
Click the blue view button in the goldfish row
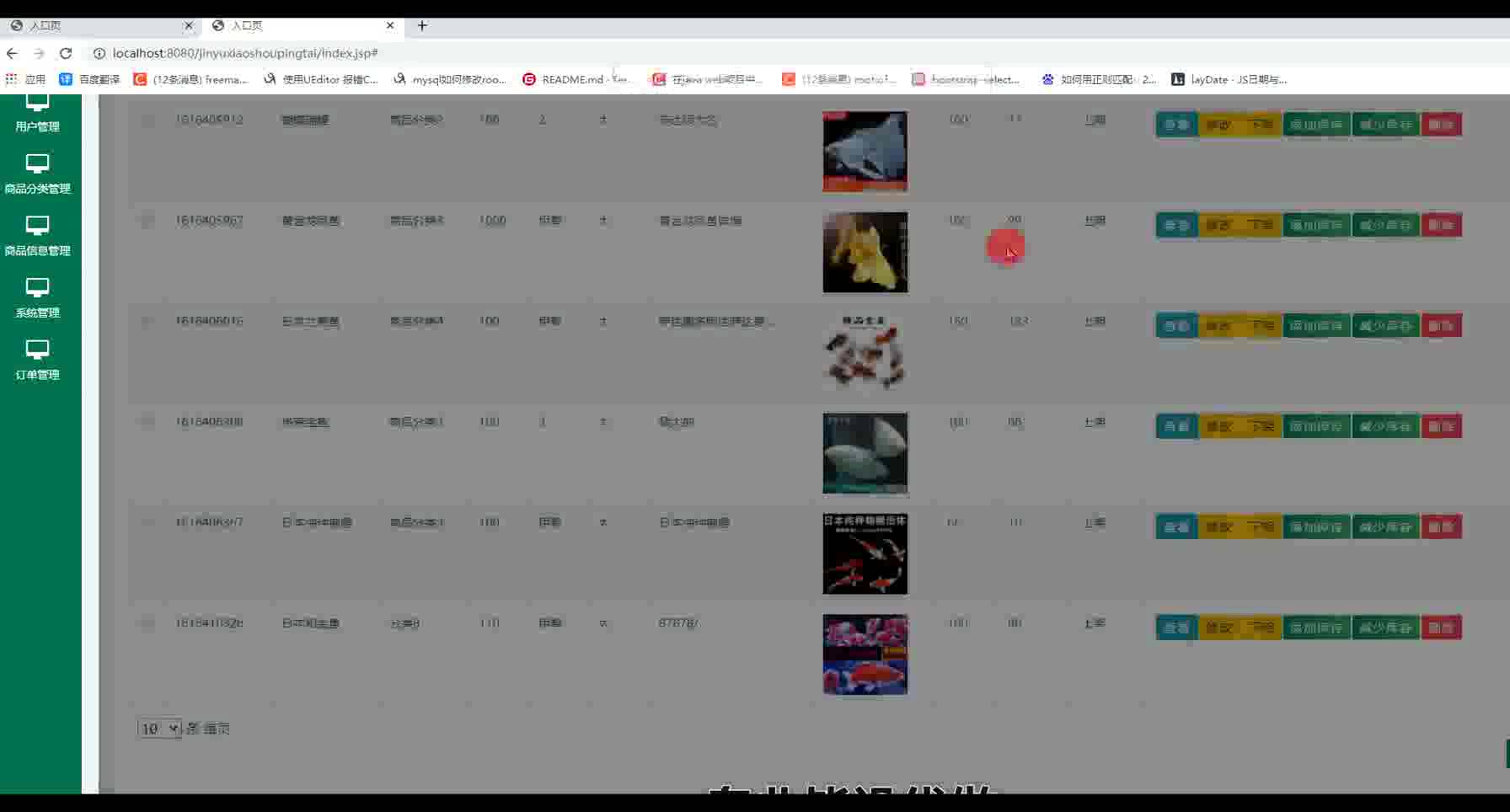(x=1176, y=225)
